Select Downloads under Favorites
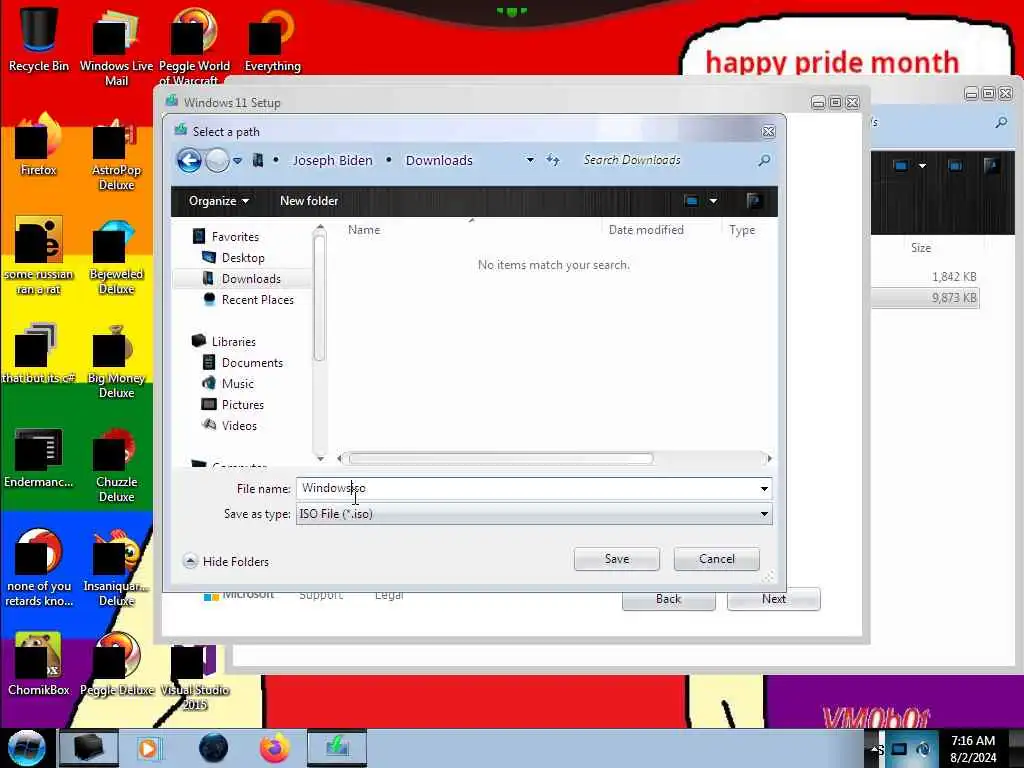The width and height of the screenshot is (1024, 768). [x=251, y=279]
